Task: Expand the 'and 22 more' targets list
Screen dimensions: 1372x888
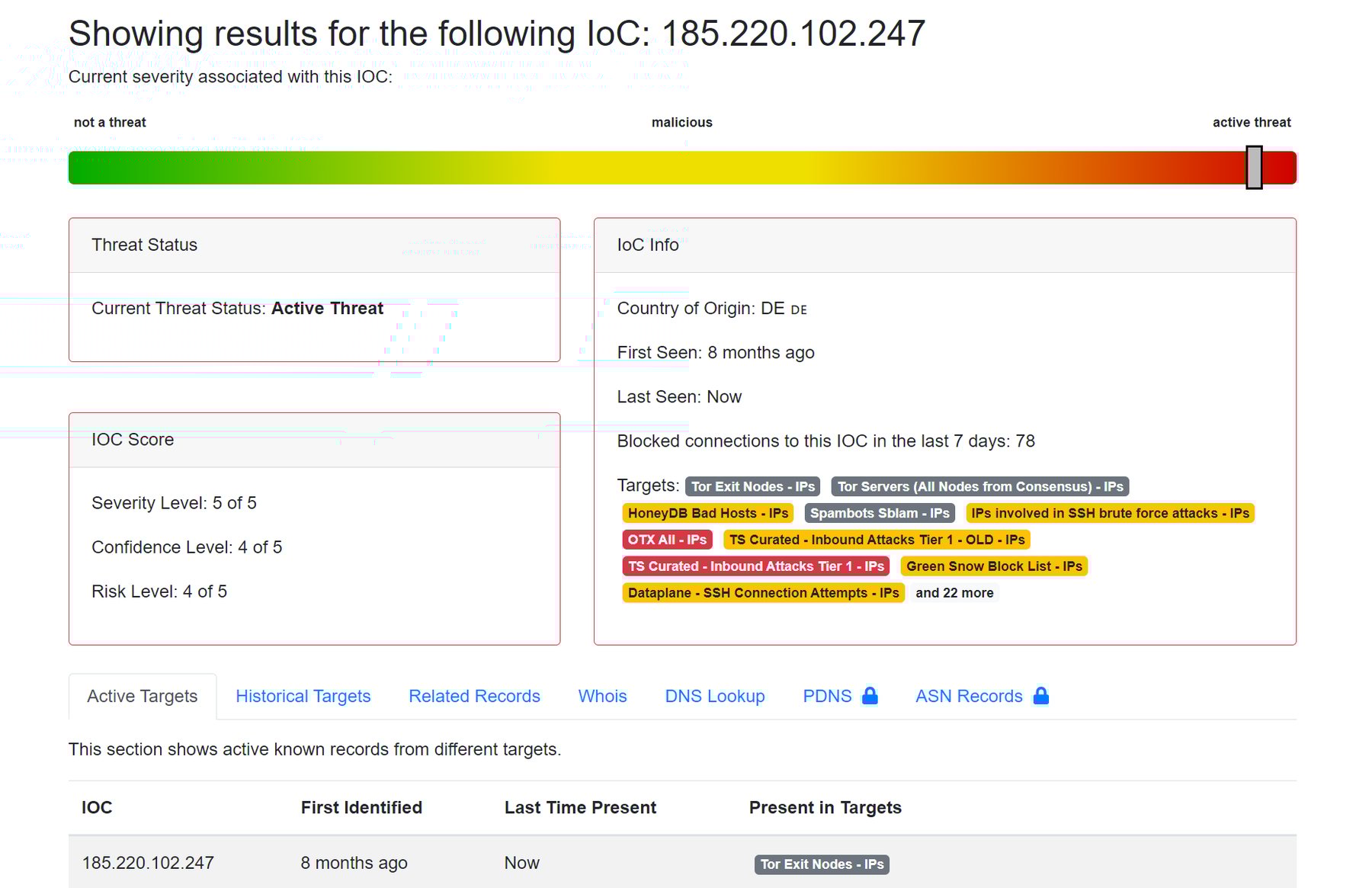Action: coord(954,592)
